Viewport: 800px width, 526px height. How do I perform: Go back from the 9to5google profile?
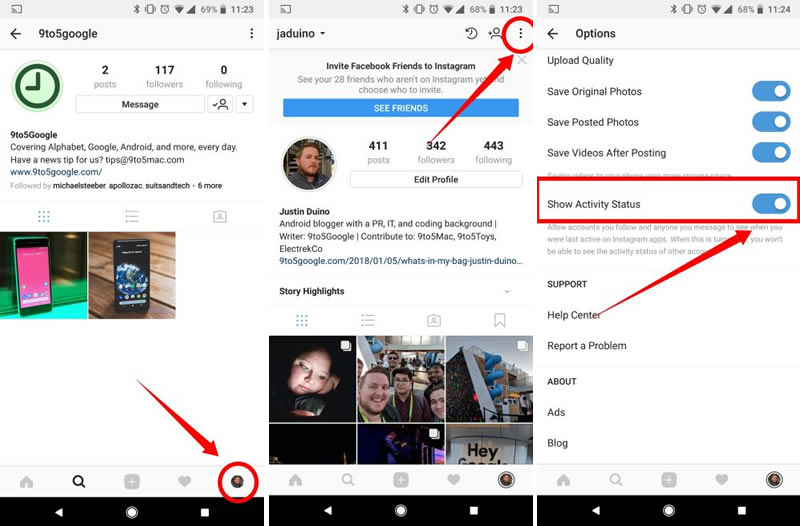pyautogui.click(x=16, y=34)
